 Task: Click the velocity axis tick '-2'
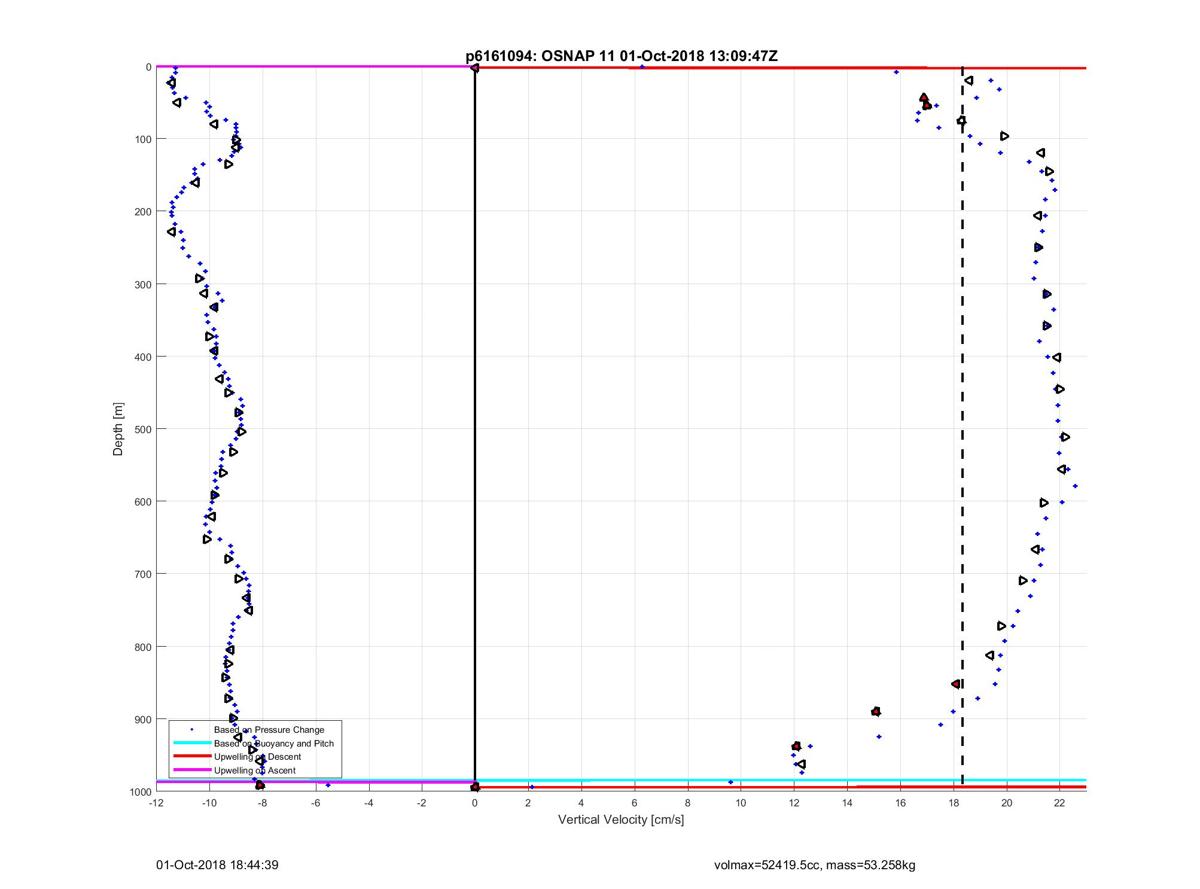[x=421, y=802]
